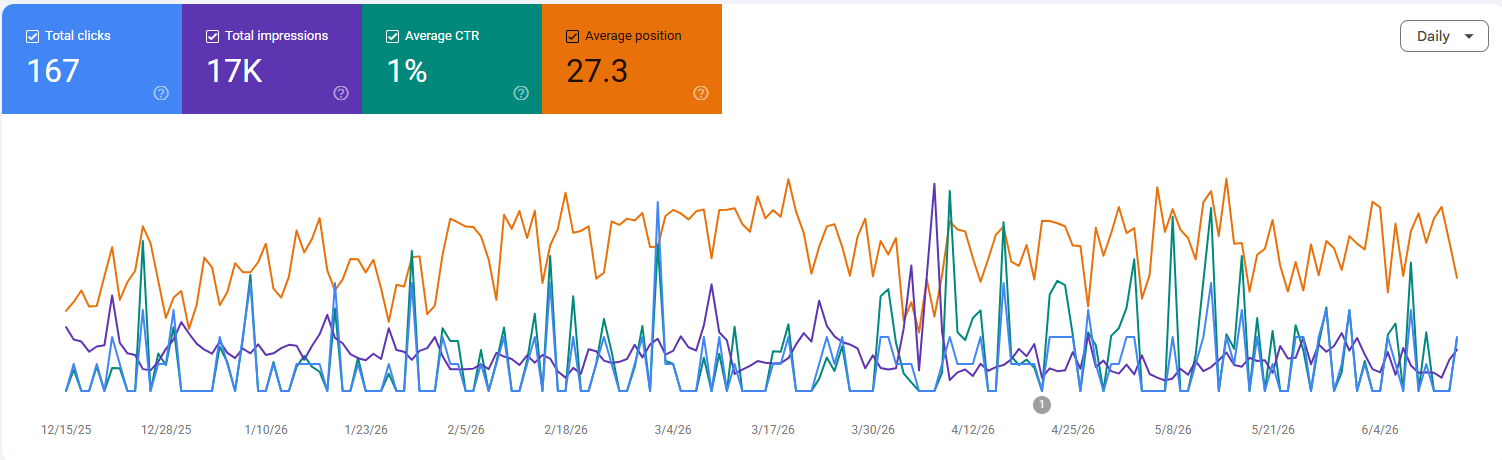1502x460 pixels.
Task: Select the blue Total clicks card
Action: (x=92, y=59)
